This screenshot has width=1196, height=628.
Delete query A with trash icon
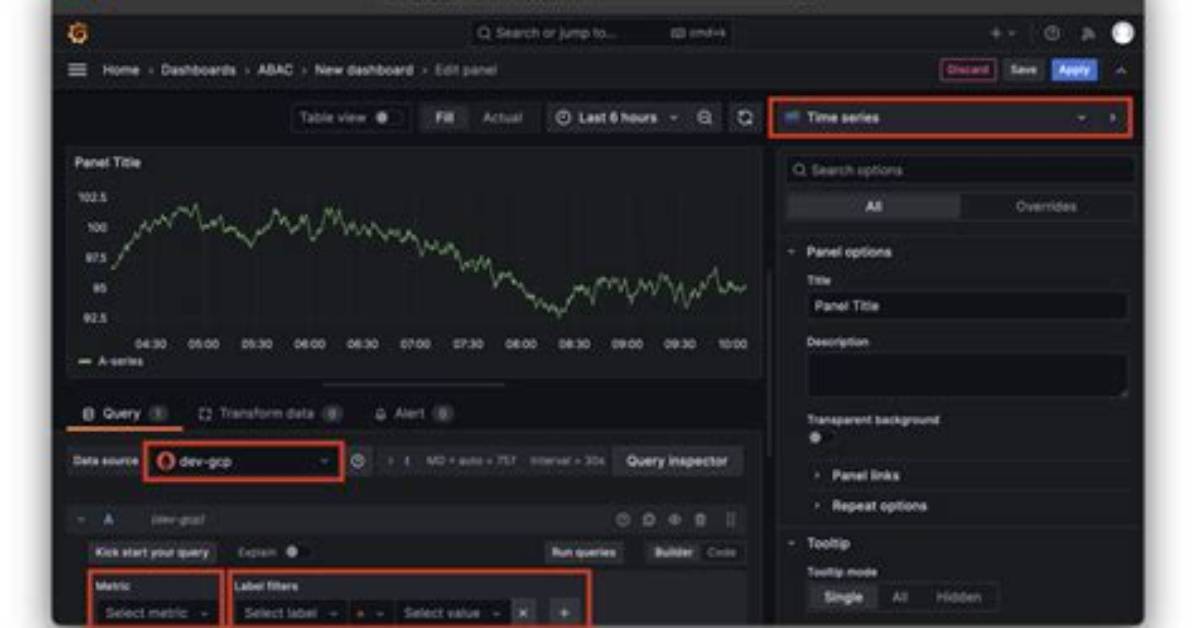[x=700, y=520]
